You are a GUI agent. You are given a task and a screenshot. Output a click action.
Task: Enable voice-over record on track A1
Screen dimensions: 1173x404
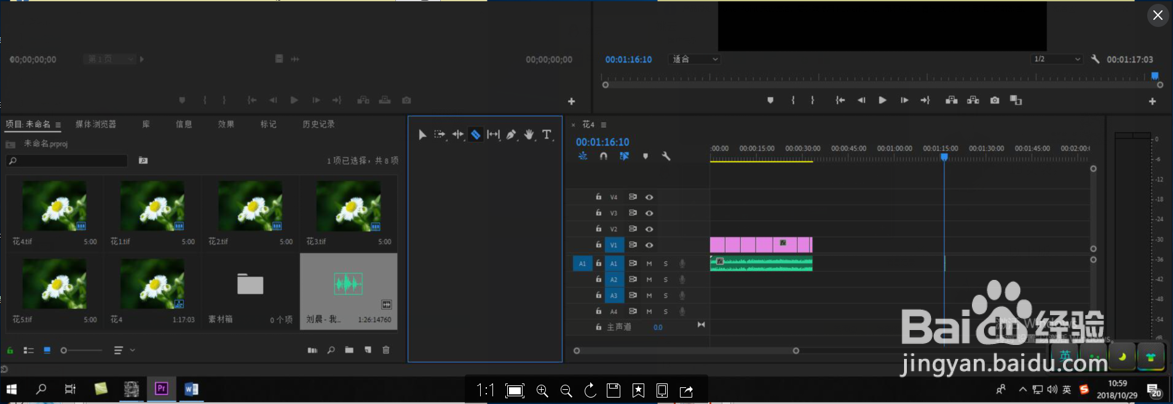tap(682, 263)
